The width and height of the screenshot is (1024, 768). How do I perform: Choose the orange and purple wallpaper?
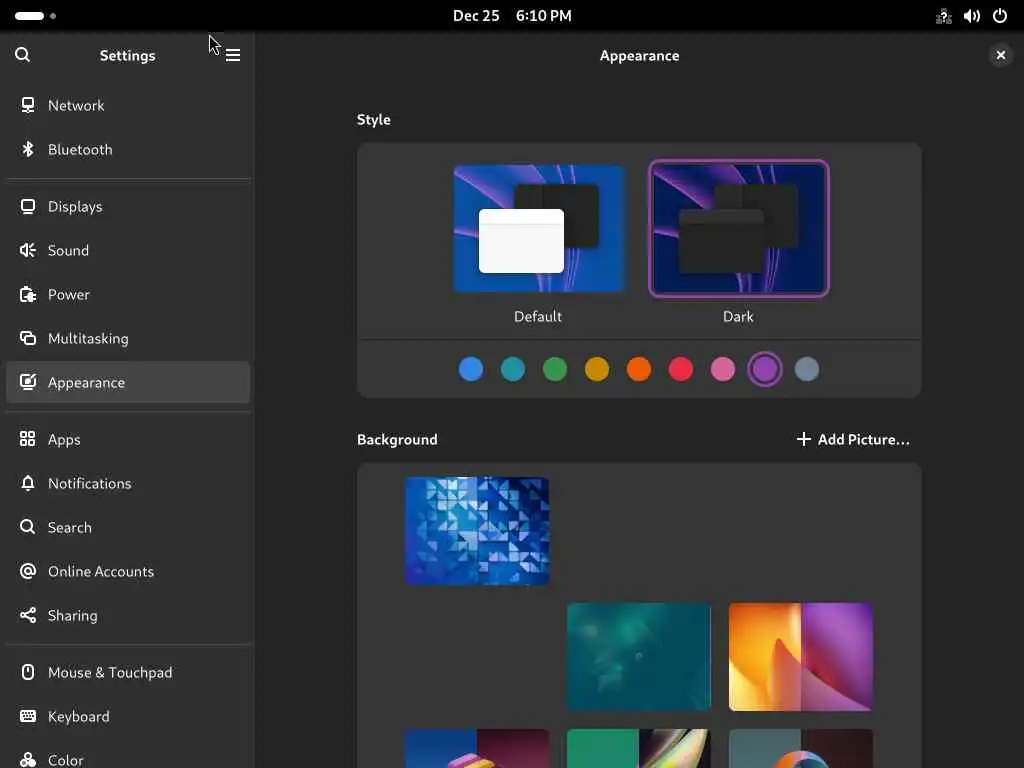(801, 657)
